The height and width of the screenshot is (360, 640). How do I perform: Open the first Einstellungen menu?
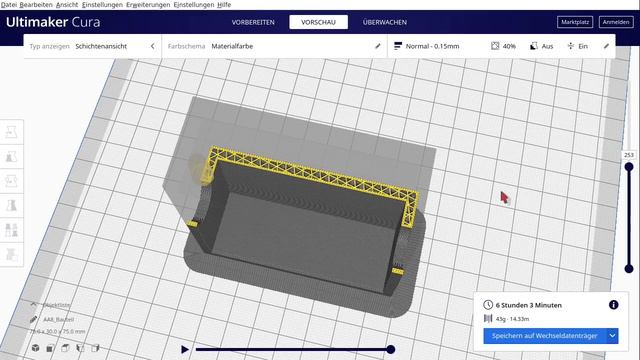pos(102,4)
